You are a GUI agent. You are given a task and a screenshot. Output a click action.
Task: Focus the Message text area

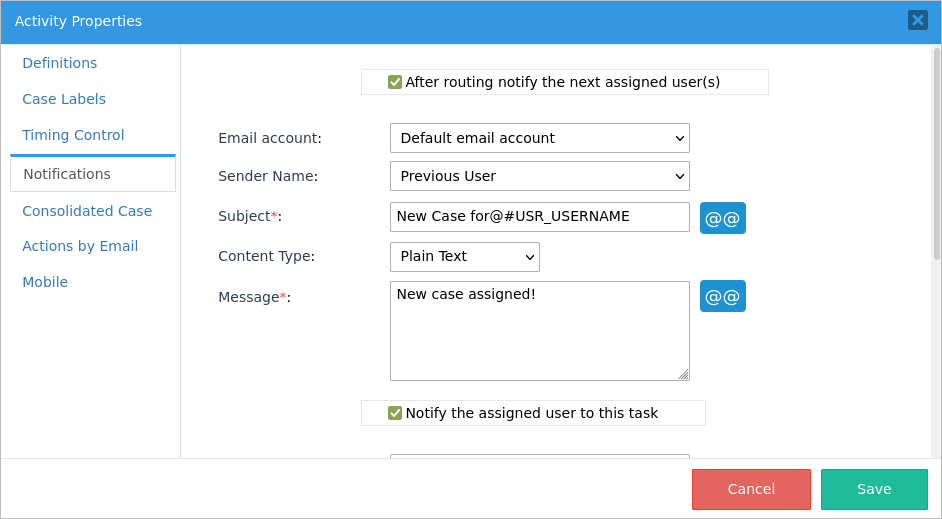click(539, 331)
